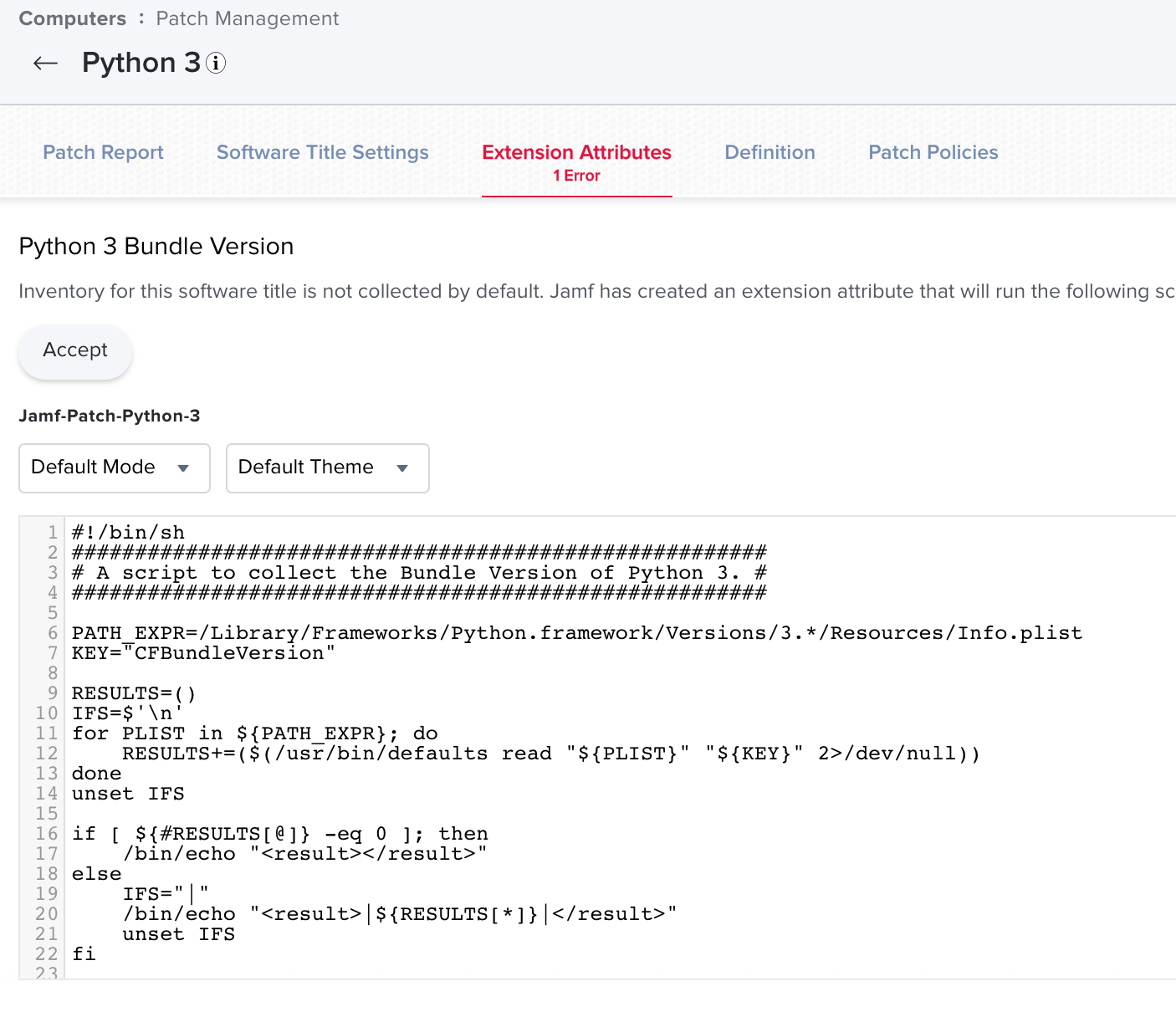Expand the Default Mode dropdown
This screenshot has height=1022, width=1176.
pyautogui.click(x=115, y=468)
